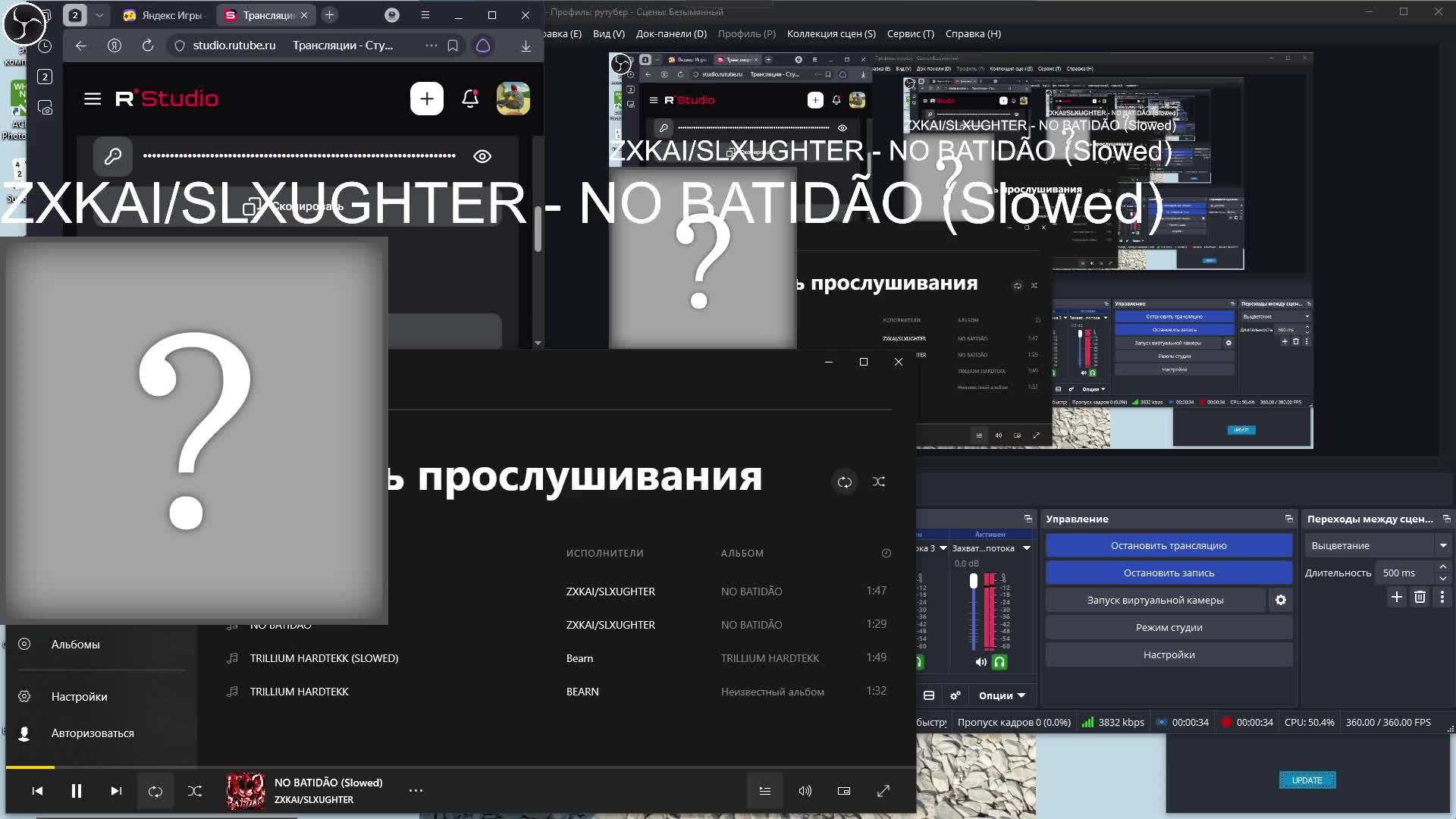Delete the scene transition in OBS

[1420, 598]
